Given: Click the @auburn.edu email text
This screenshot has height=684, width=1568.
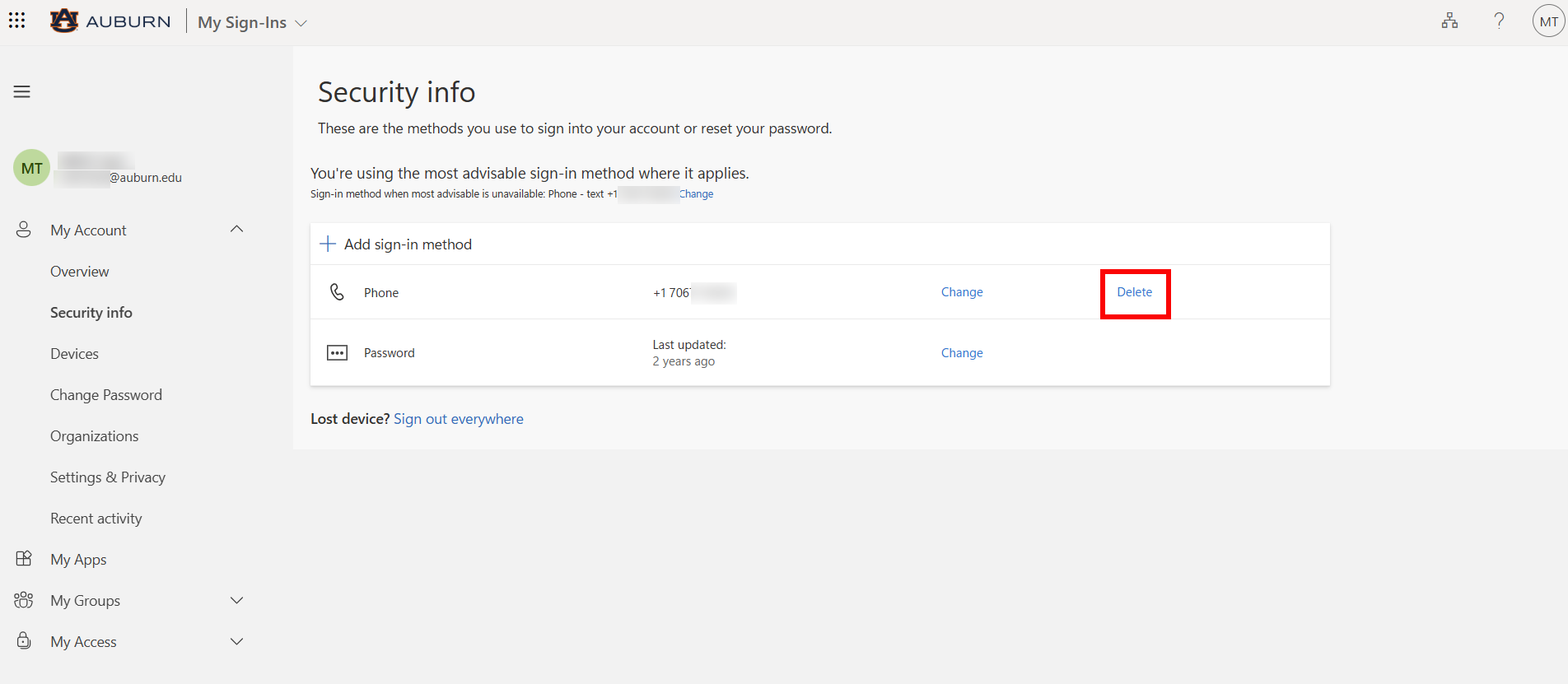Looking at the screenshot, I should (146, 178).
